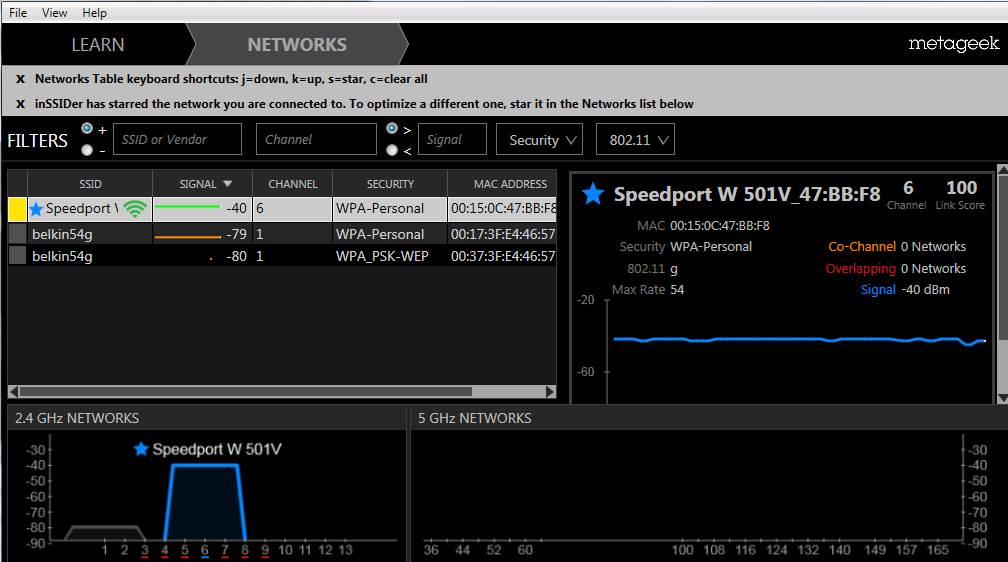1008x562 pixels.
Task: Select the less-than signal radio
Action: click(392, 150)
